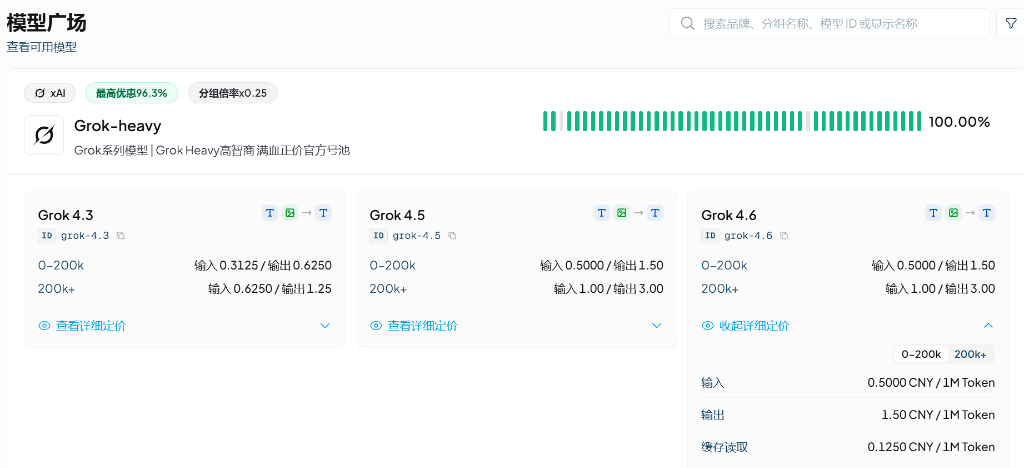Image resolution: width=1024 pixels, height=468 pixels.
Task: Click the 0.1250 CNY / 1M Token value
Action: point(931,447)
